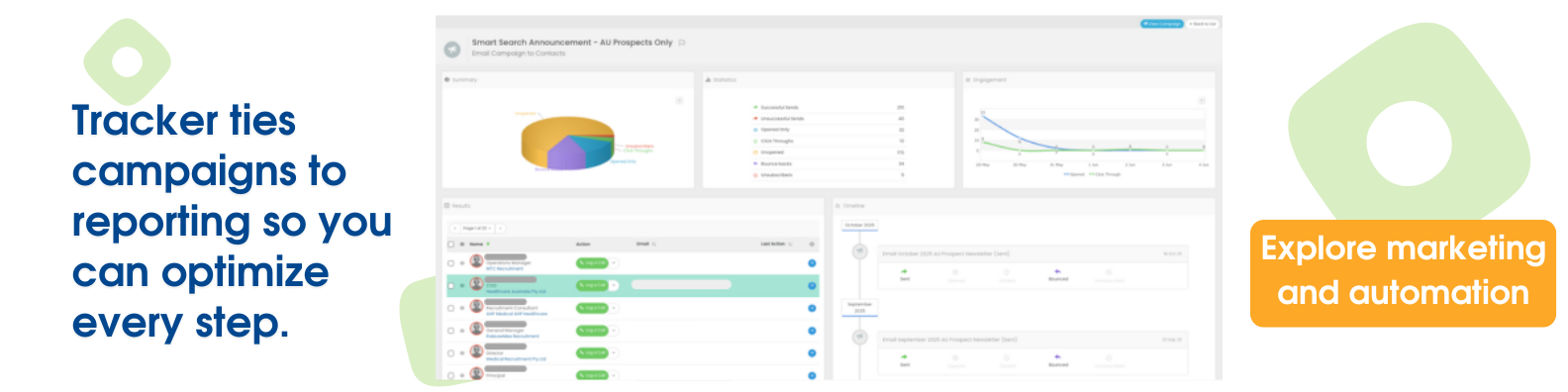
Task: Expand Log a Call dropdown for Director row
Action: point(614,352)
